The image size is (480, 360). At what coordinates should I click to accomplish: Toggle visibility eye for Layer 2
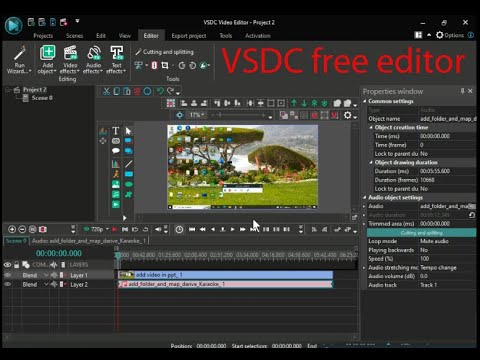point(7,284)
